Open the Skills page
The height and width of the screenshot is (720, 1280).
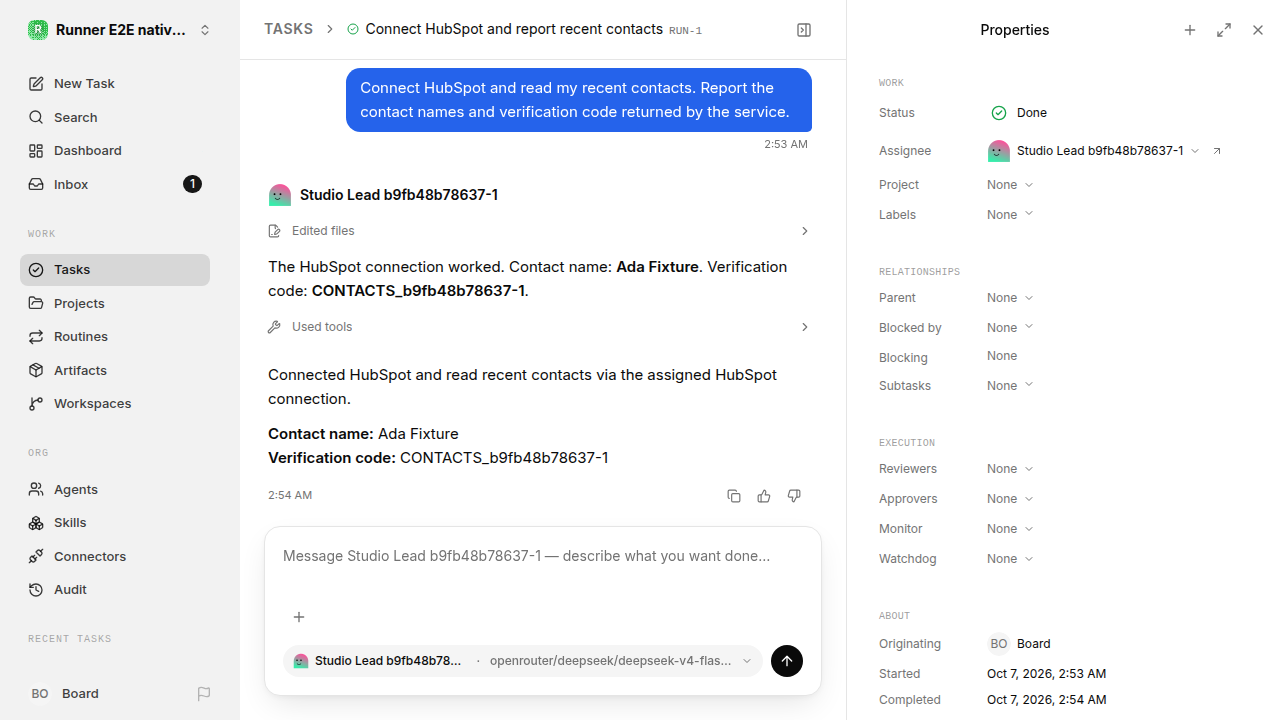click(115, 523)
